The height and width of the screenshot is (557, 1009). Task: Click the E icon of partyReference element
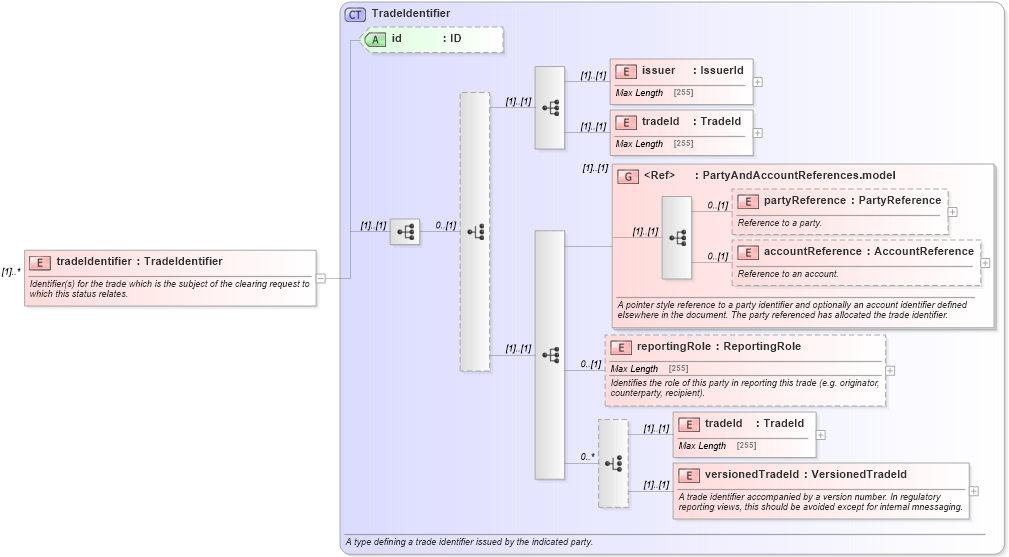[748, 201]
